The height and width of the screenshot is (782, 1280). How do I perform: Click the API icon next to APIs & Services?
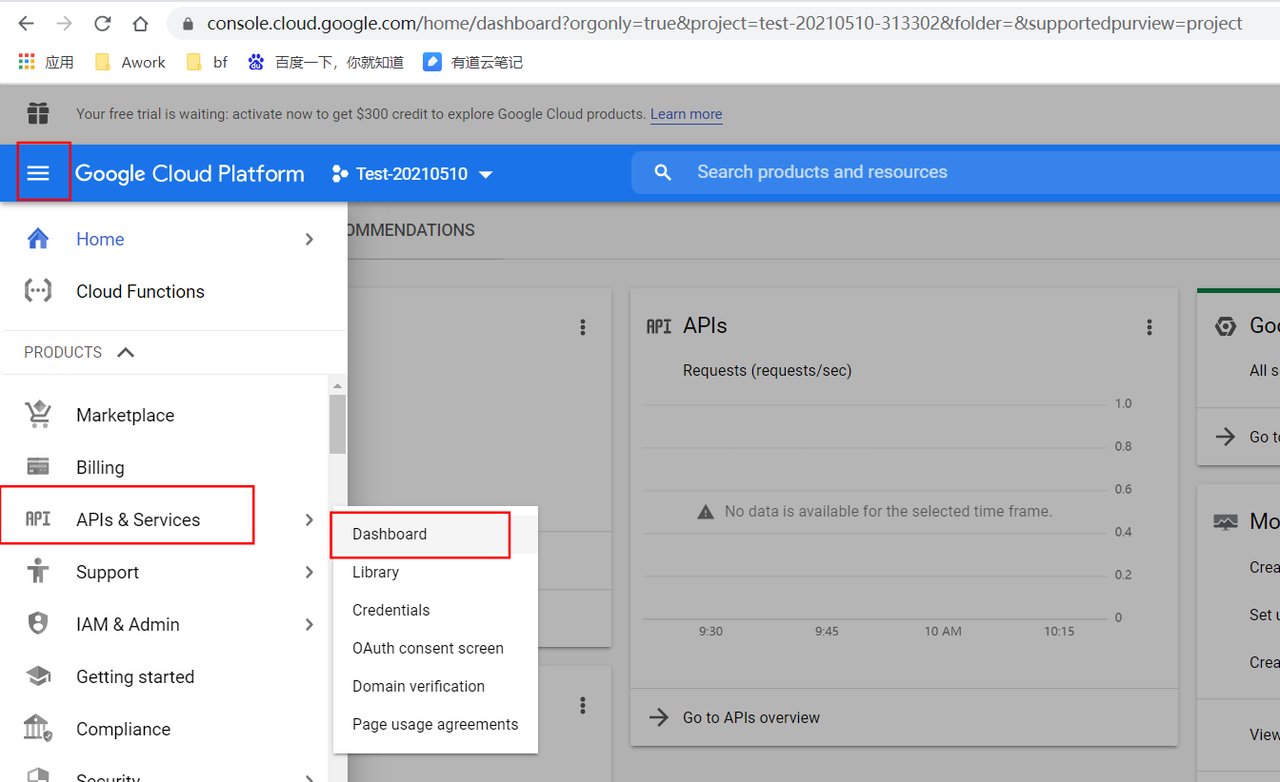click(37, 519)
